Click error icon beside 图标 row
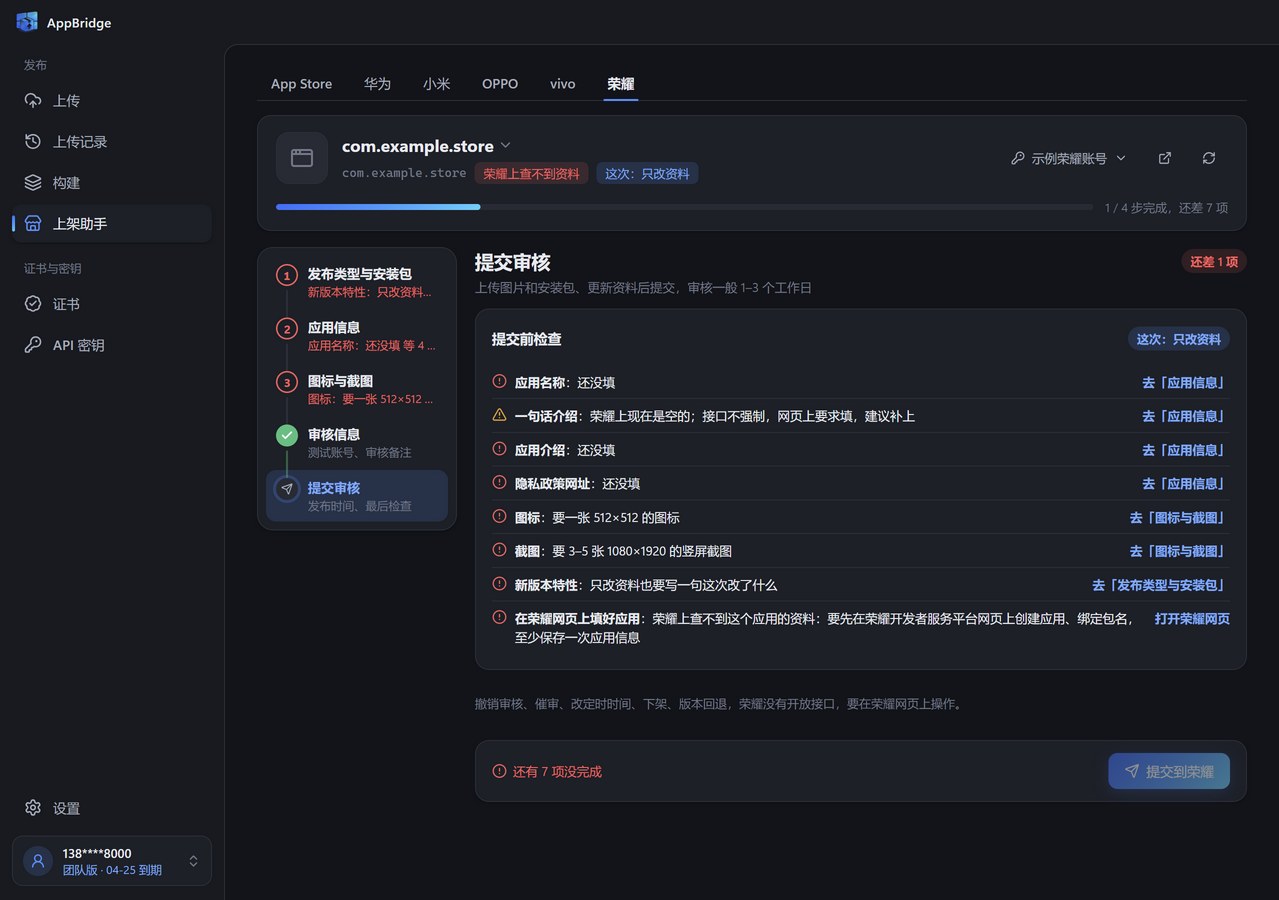This screenshot has width=1279, height=900. tap(499, 516)
